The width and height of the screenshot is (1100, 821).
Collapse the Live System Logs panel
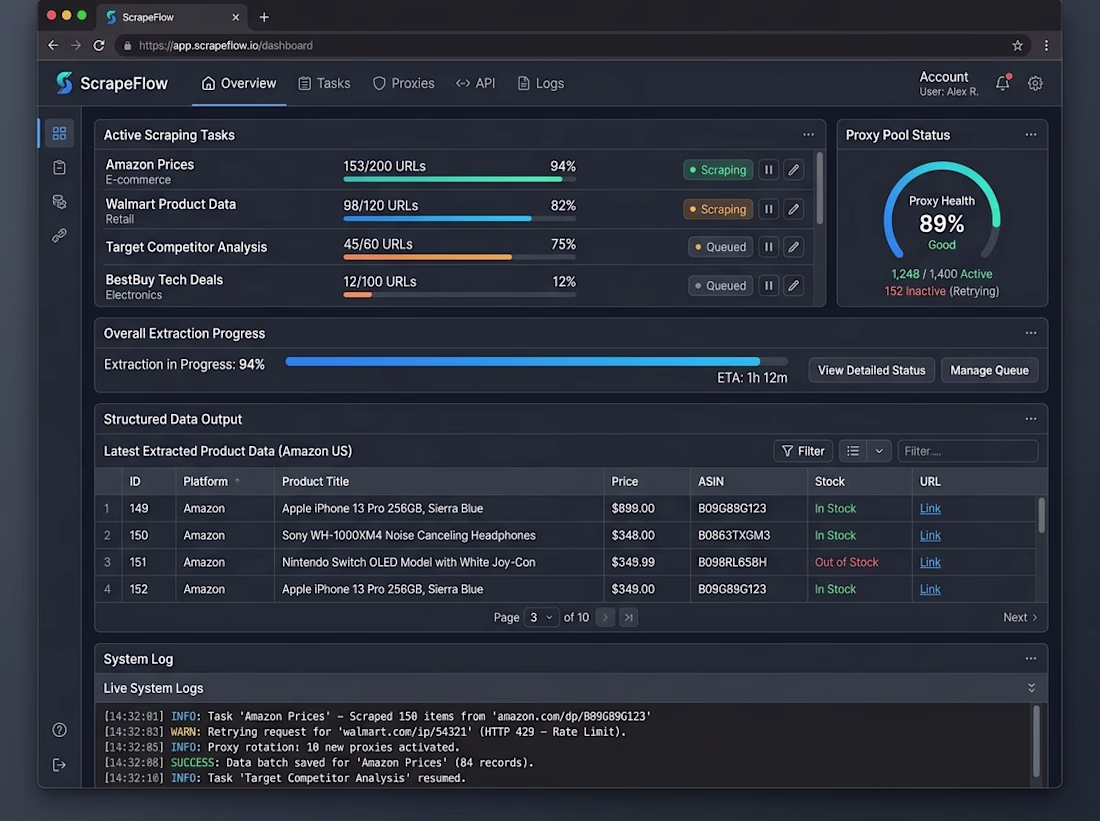click(1031, 688)
